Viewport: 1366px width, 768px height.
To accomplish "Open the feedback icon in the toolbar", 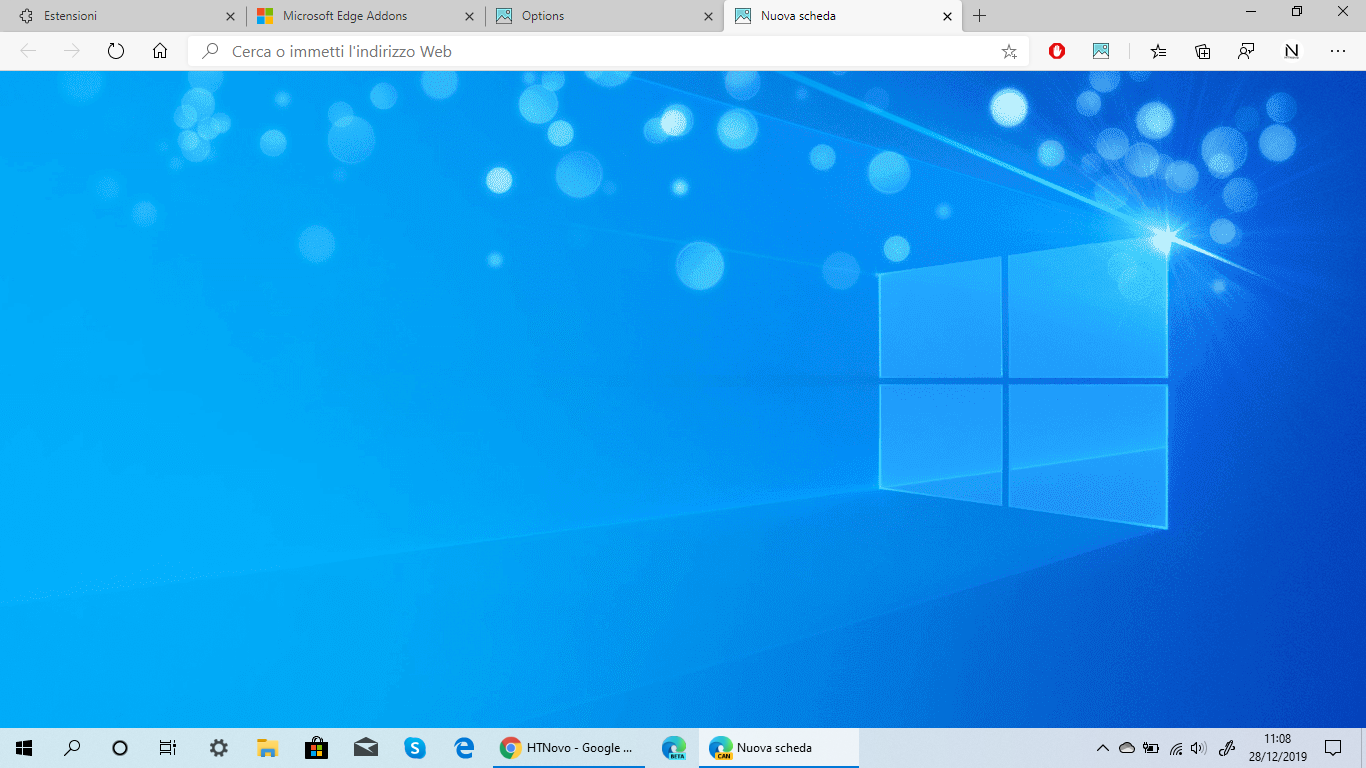I will coord(1246,51).
